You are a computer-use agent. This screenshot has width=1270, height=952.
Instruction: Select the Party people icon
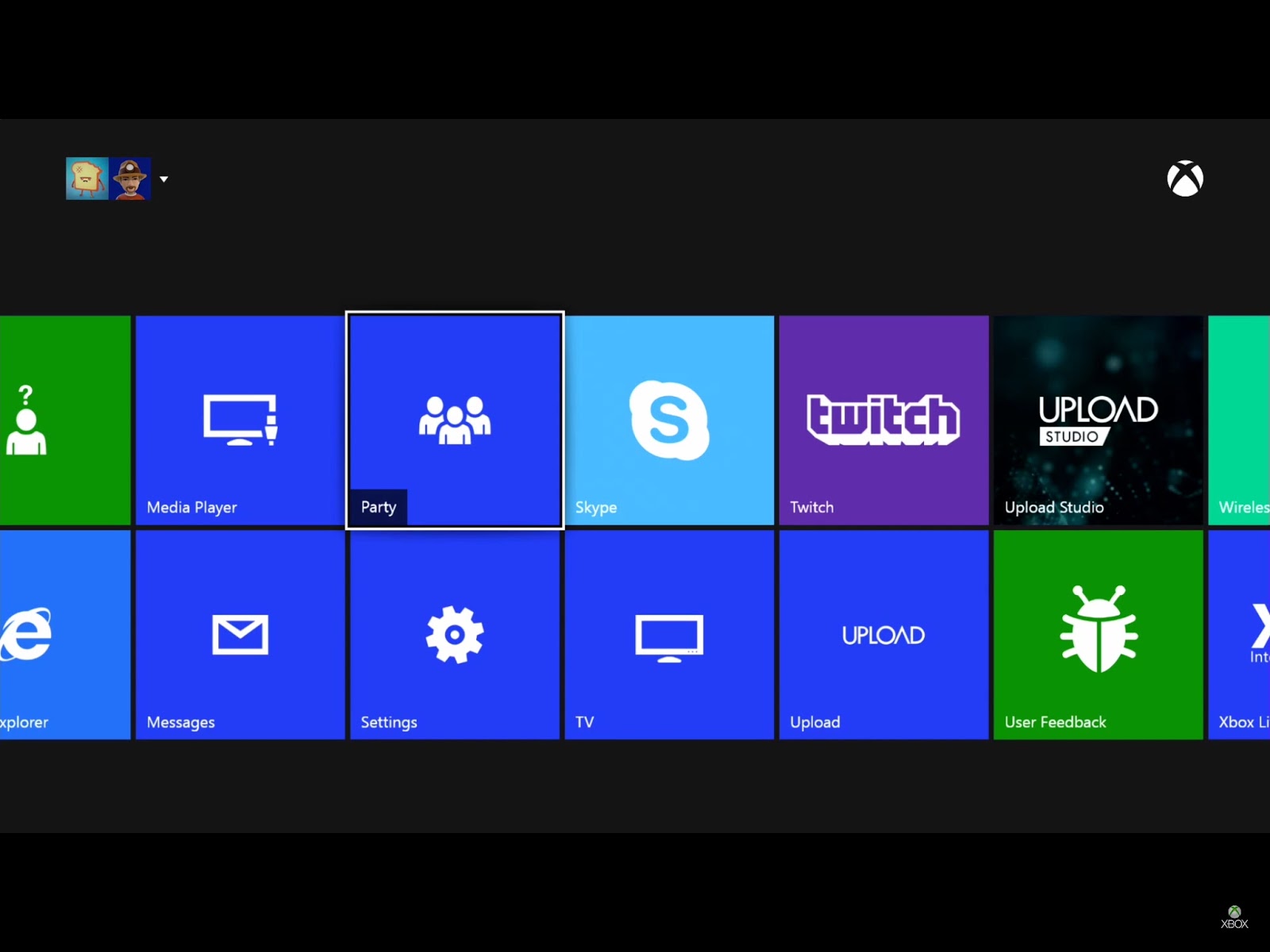click(x=455, y=420)
